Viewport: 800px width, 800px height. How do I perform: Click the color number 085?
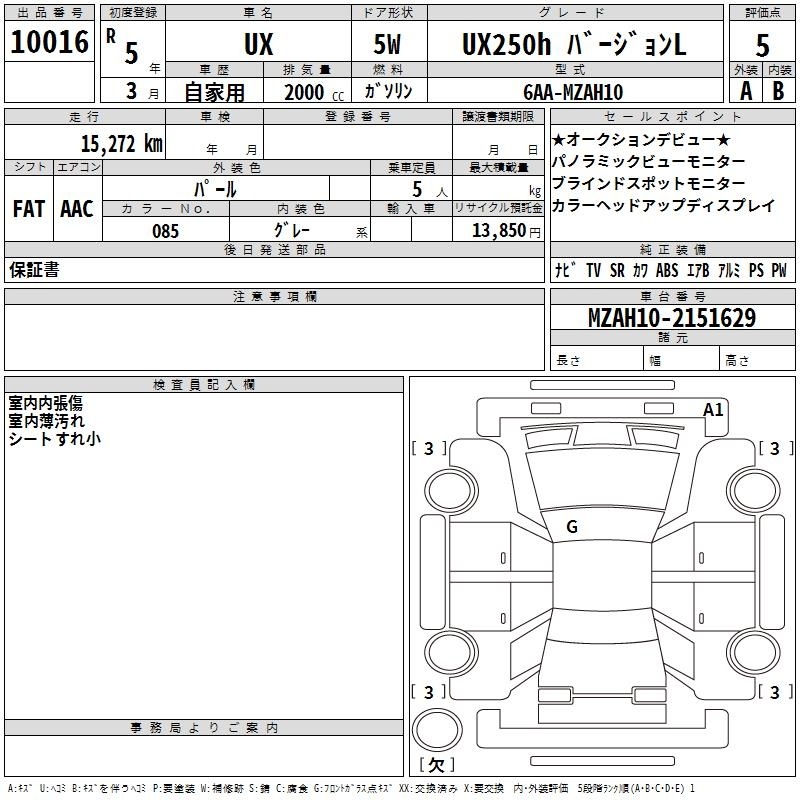(165, 231)
